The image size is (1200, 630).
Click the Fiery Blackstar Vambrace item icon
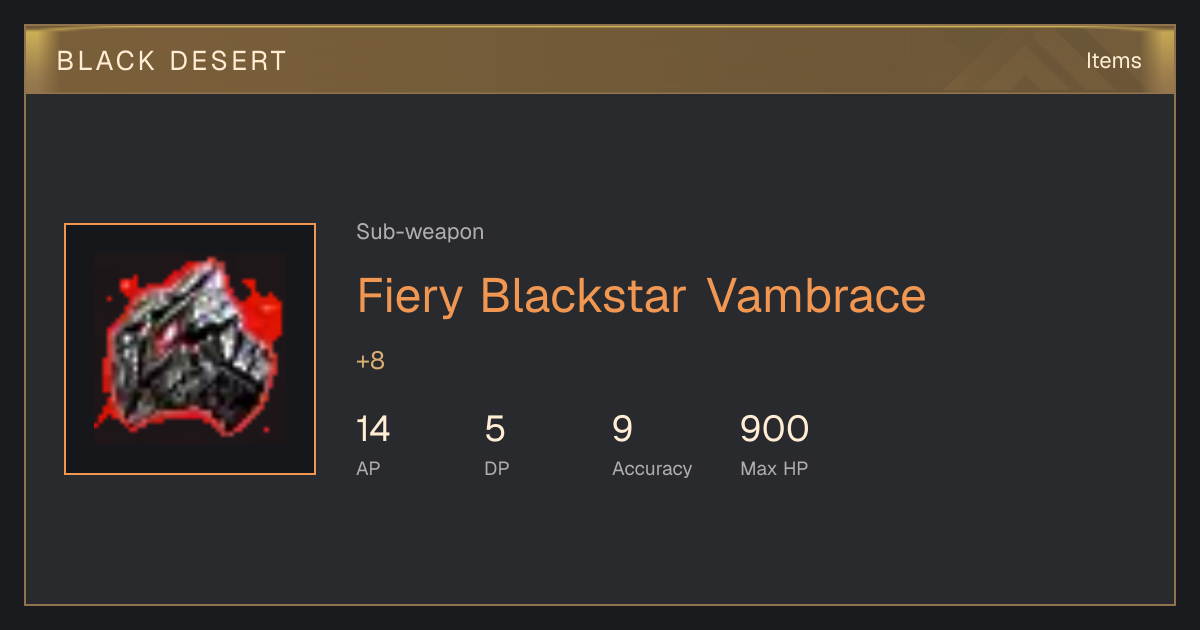pos(190,349)
